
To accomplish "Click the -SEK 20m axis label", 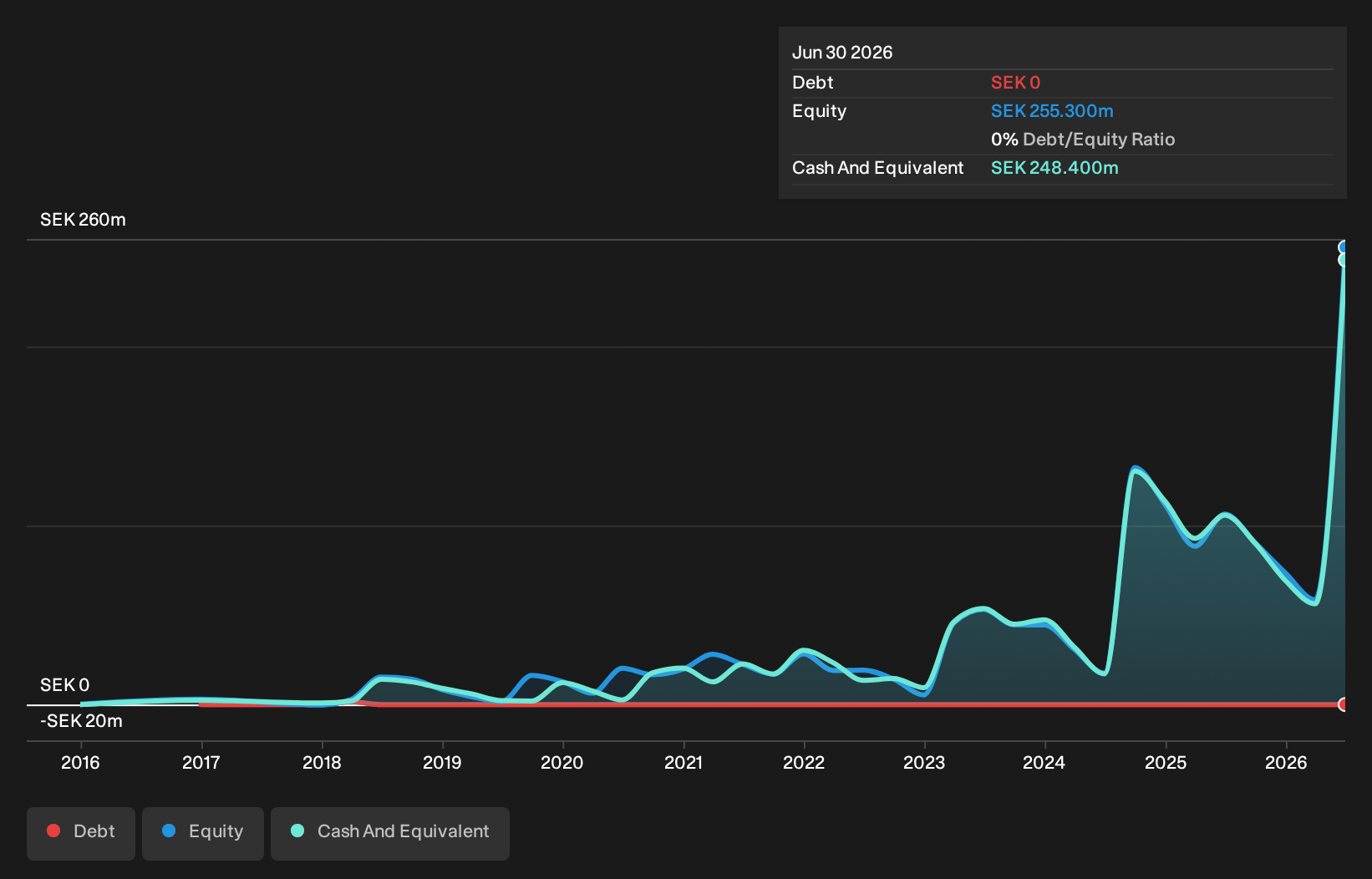I will point(81,721).
